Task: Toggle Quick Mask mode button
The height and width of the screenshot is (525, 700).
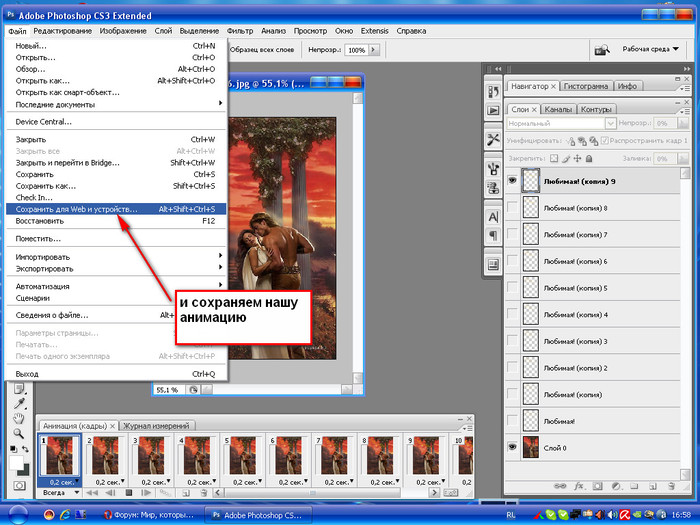Action: pyautogui.click(x=19, y=485)
